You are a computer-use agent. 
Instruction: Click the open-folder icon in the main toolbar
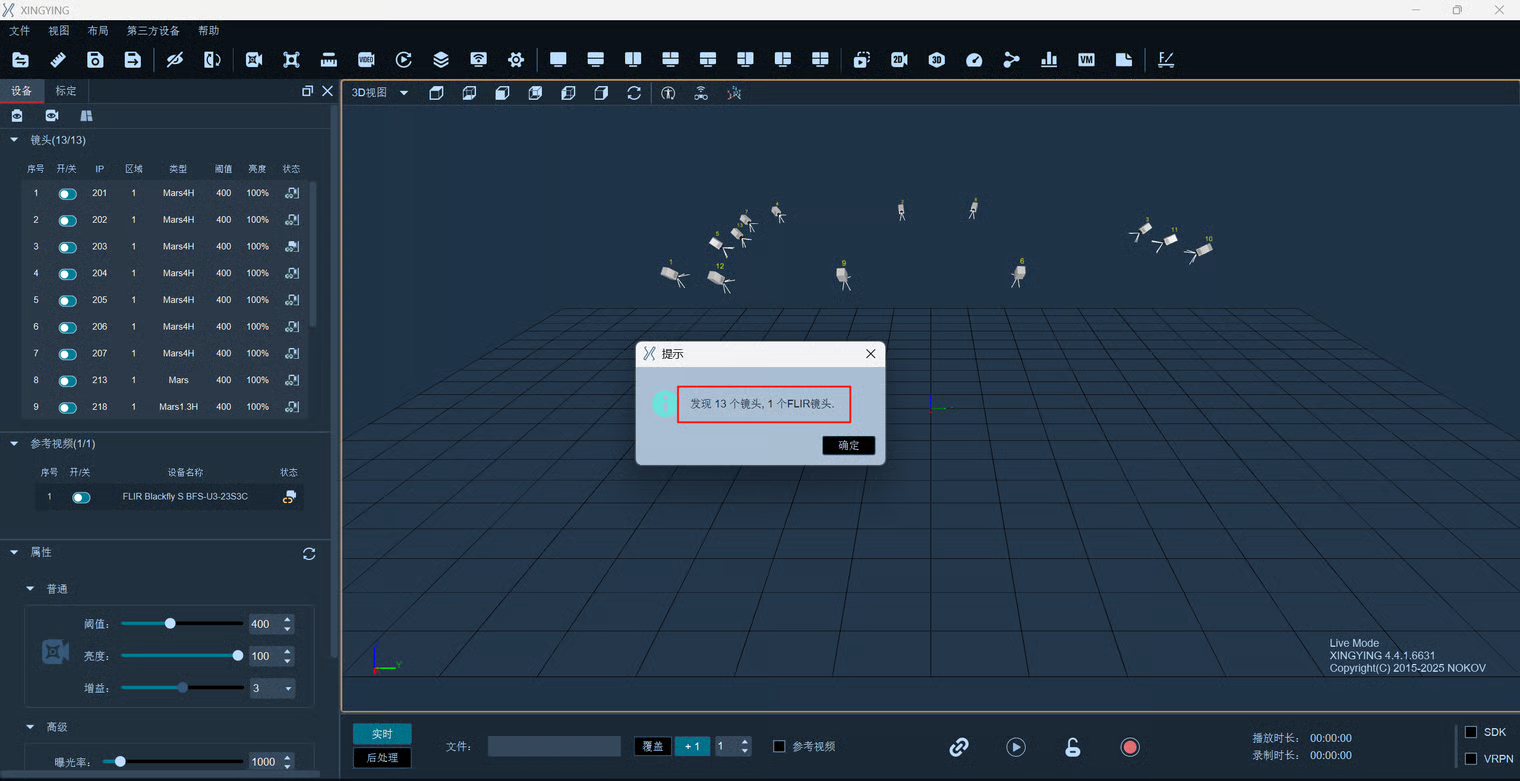coord(20,60)
